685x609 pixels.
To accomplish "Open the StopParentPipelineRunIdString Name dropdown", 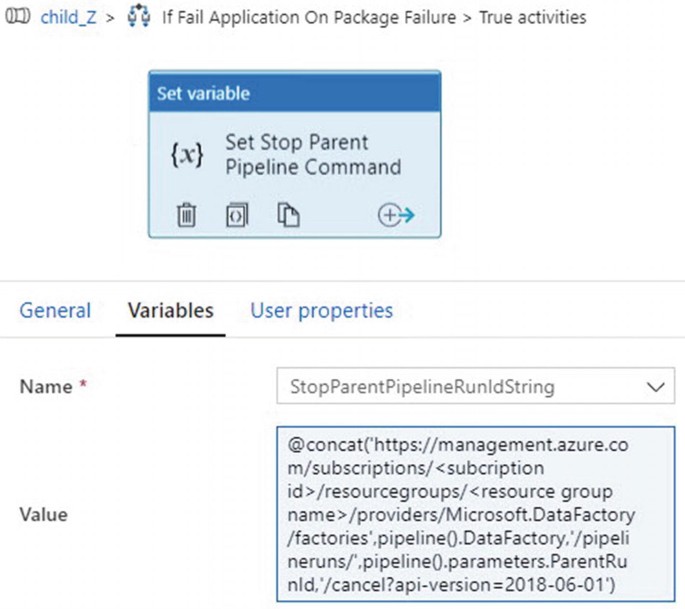I will pyautogui.click(x=475, y=386).
